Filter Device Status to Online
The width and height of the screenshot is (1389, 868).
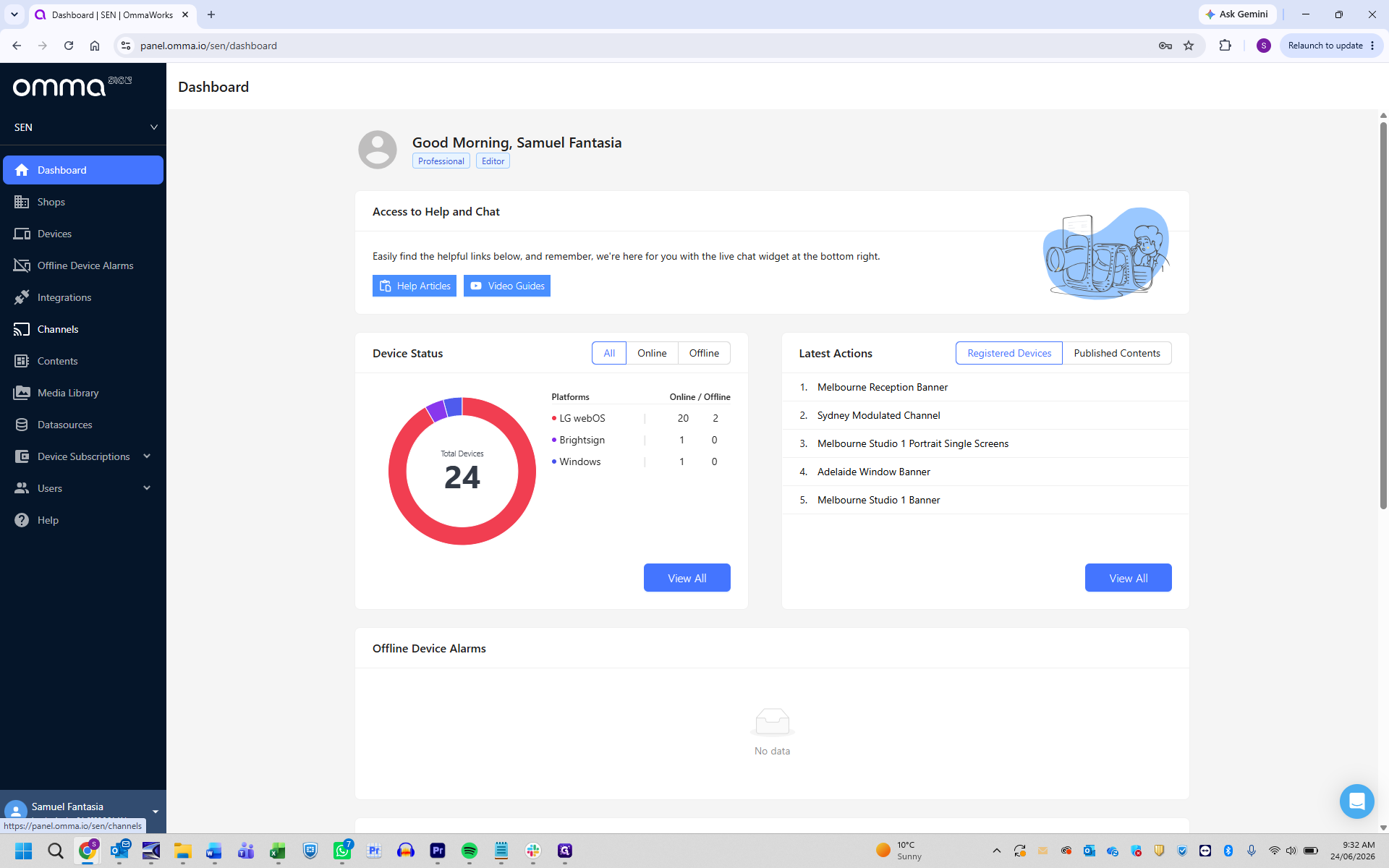(652, 353)
